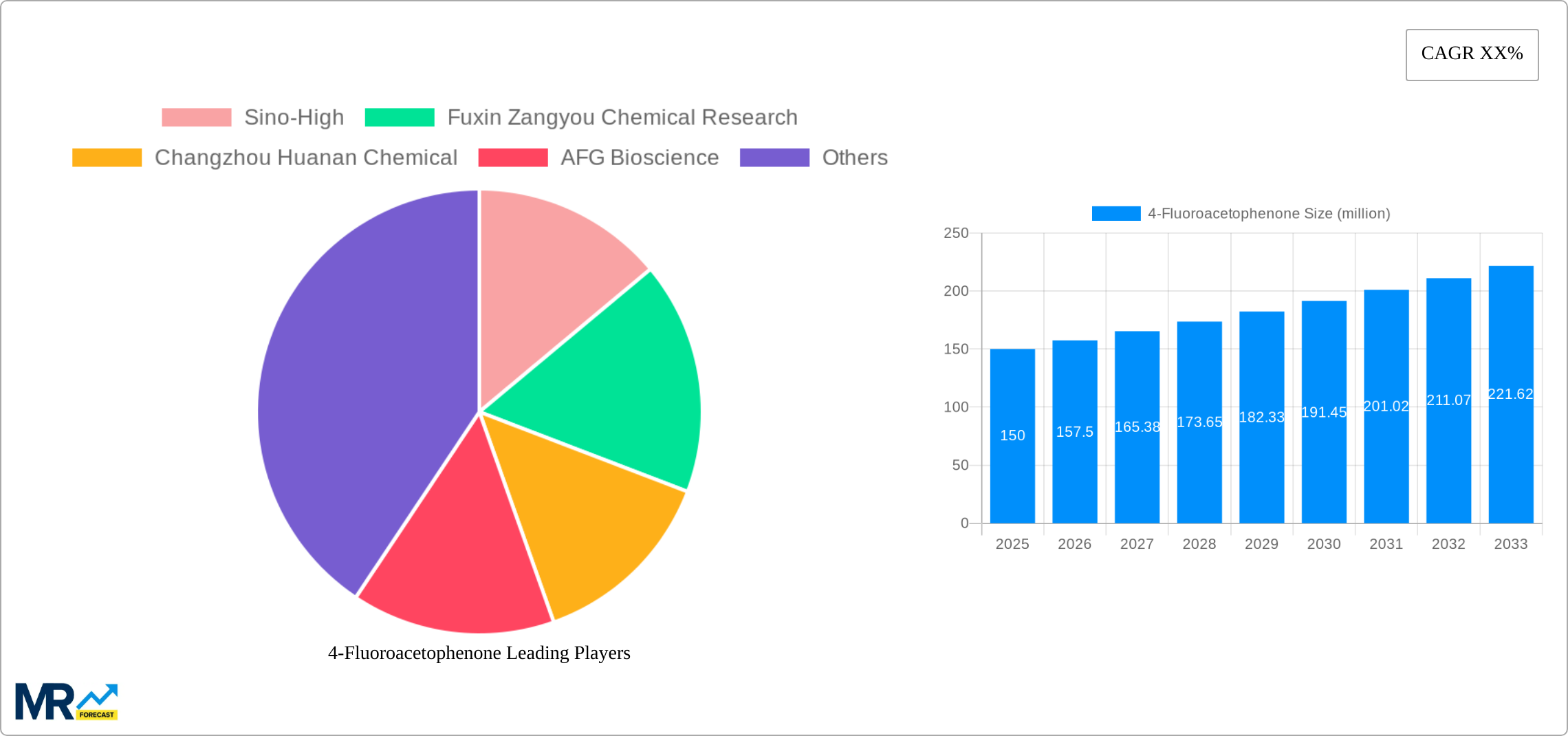Select the Others legend swatch
This screenshot has width=1568, height=736.
776,158
